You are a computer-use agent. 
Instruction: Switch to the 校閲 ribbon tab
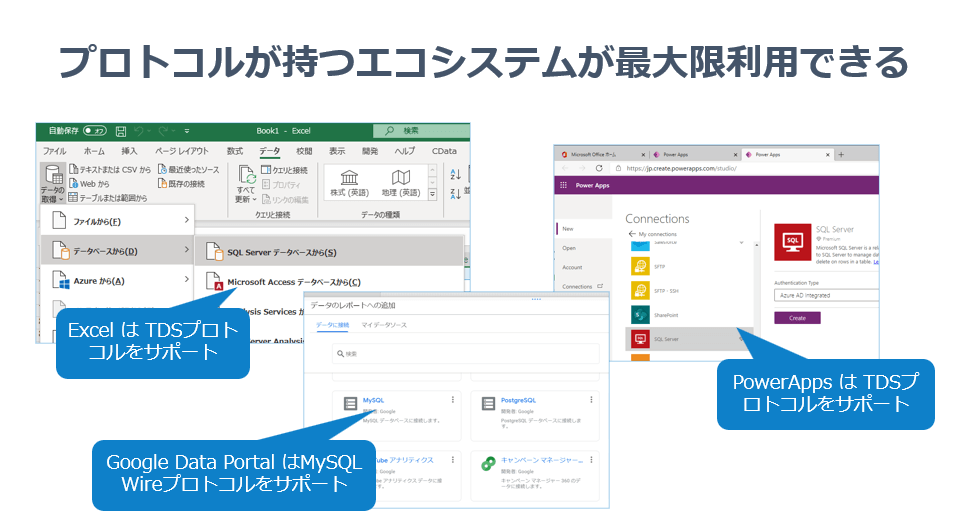[304, 151]
